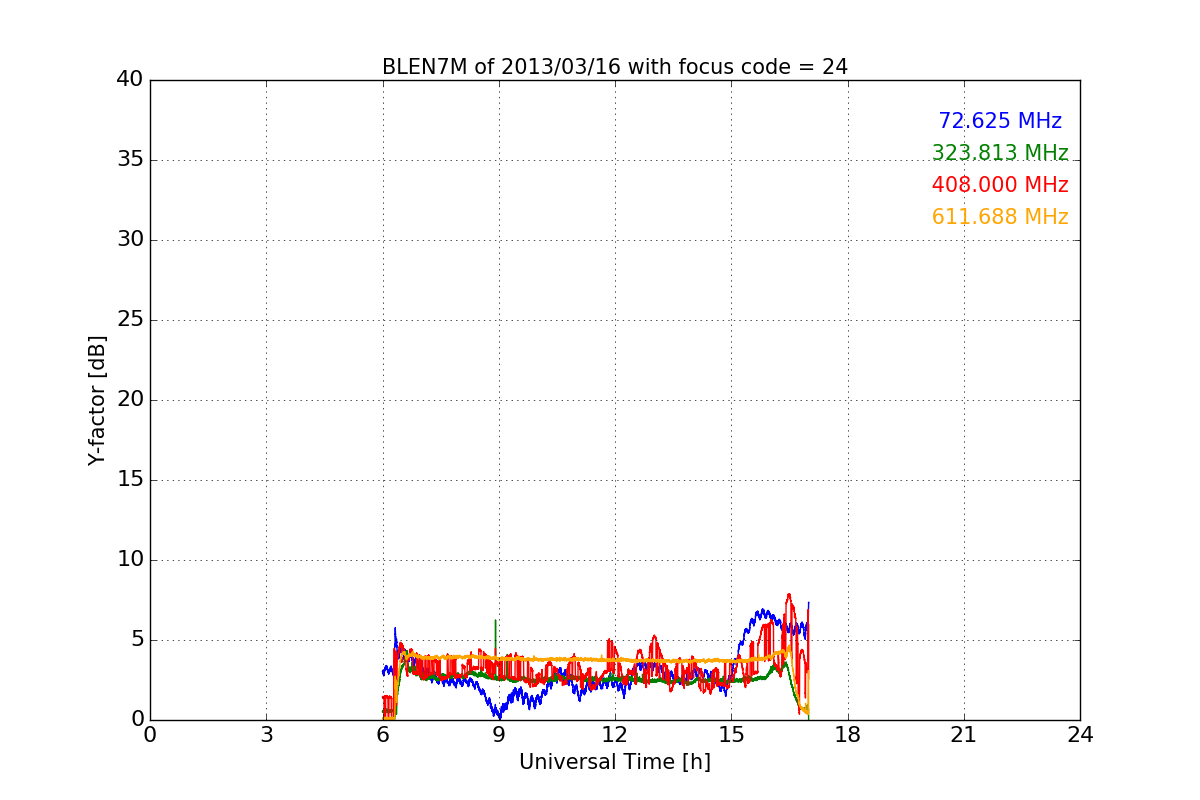This screenshot has height=800, width=1200.
Task: Click the 'Universal Time [h]' axis label
Action: point(614,762)
